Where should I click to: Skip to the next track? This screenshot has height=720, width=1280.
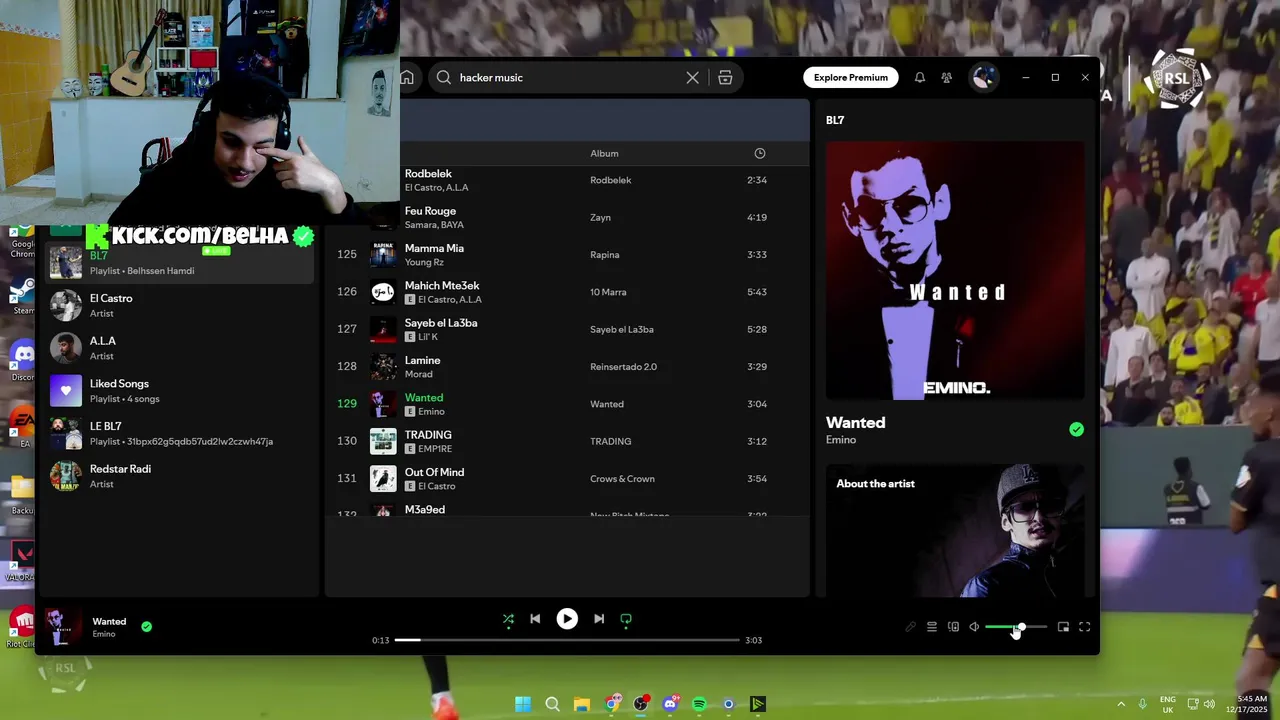point(599,619)
